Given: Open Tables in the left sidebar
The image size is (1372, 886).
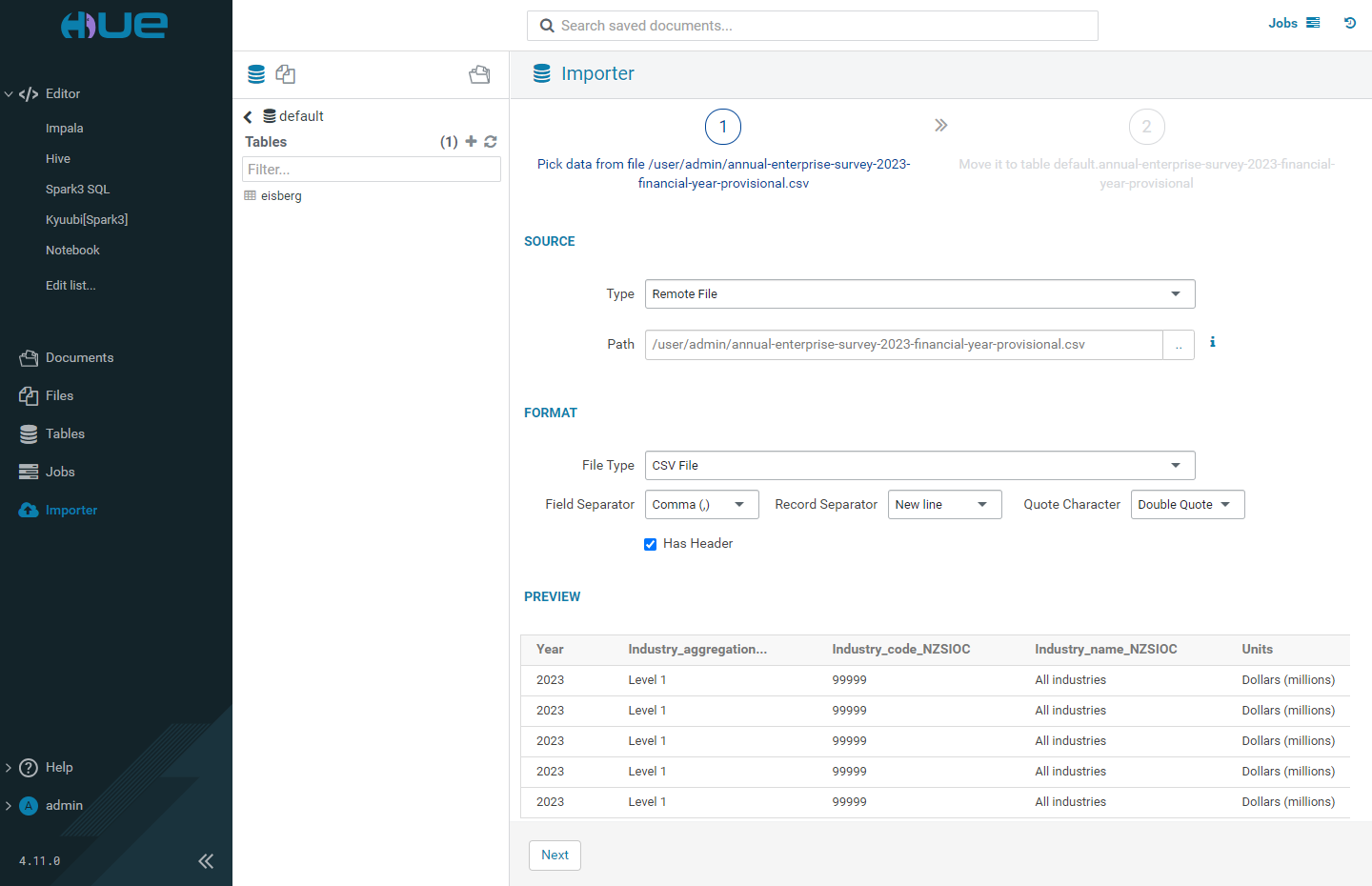Looking at the screenshot, I should point(65,433).
